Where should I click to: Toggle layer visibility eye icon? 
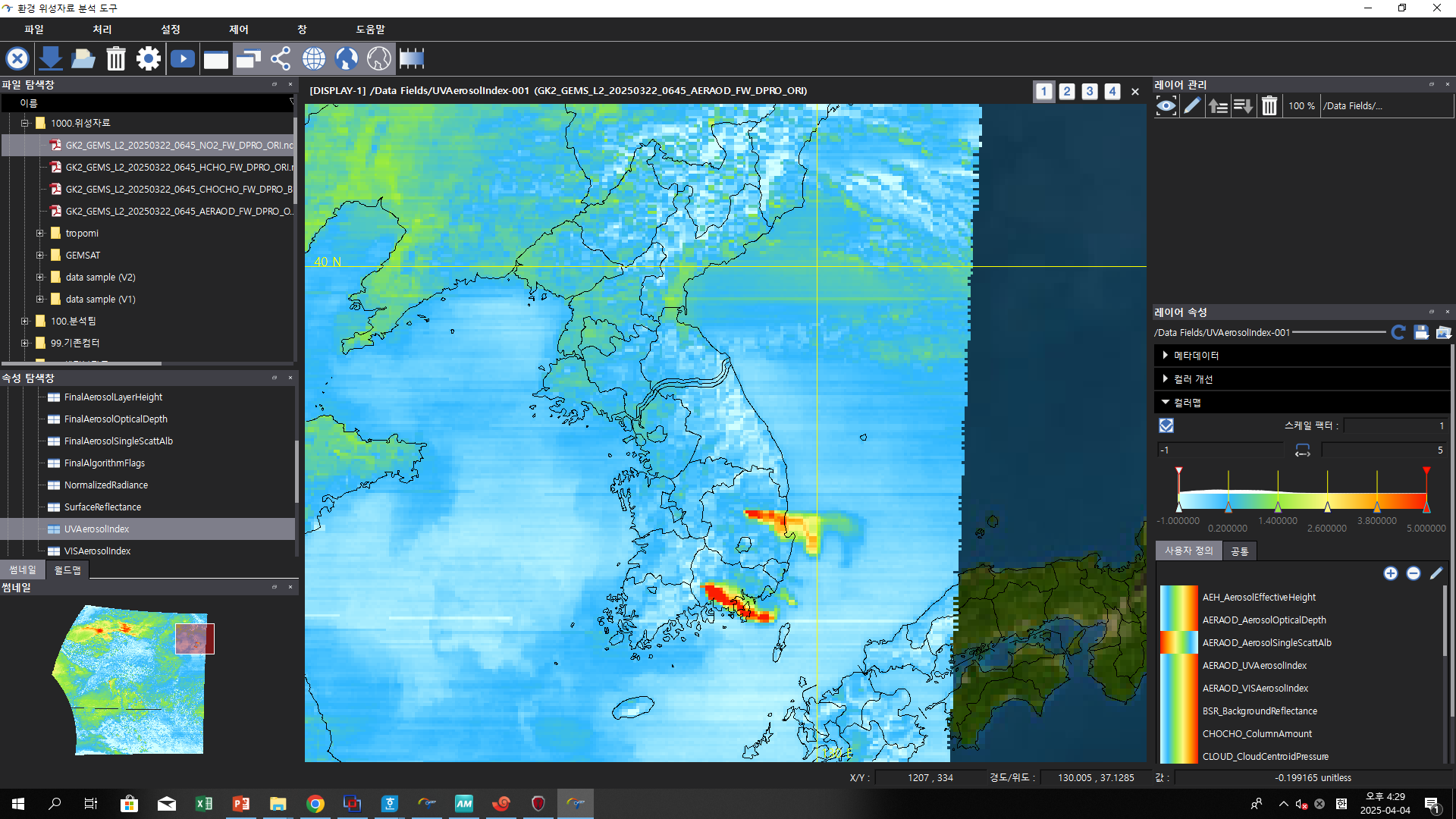[x=1166, y=106]
